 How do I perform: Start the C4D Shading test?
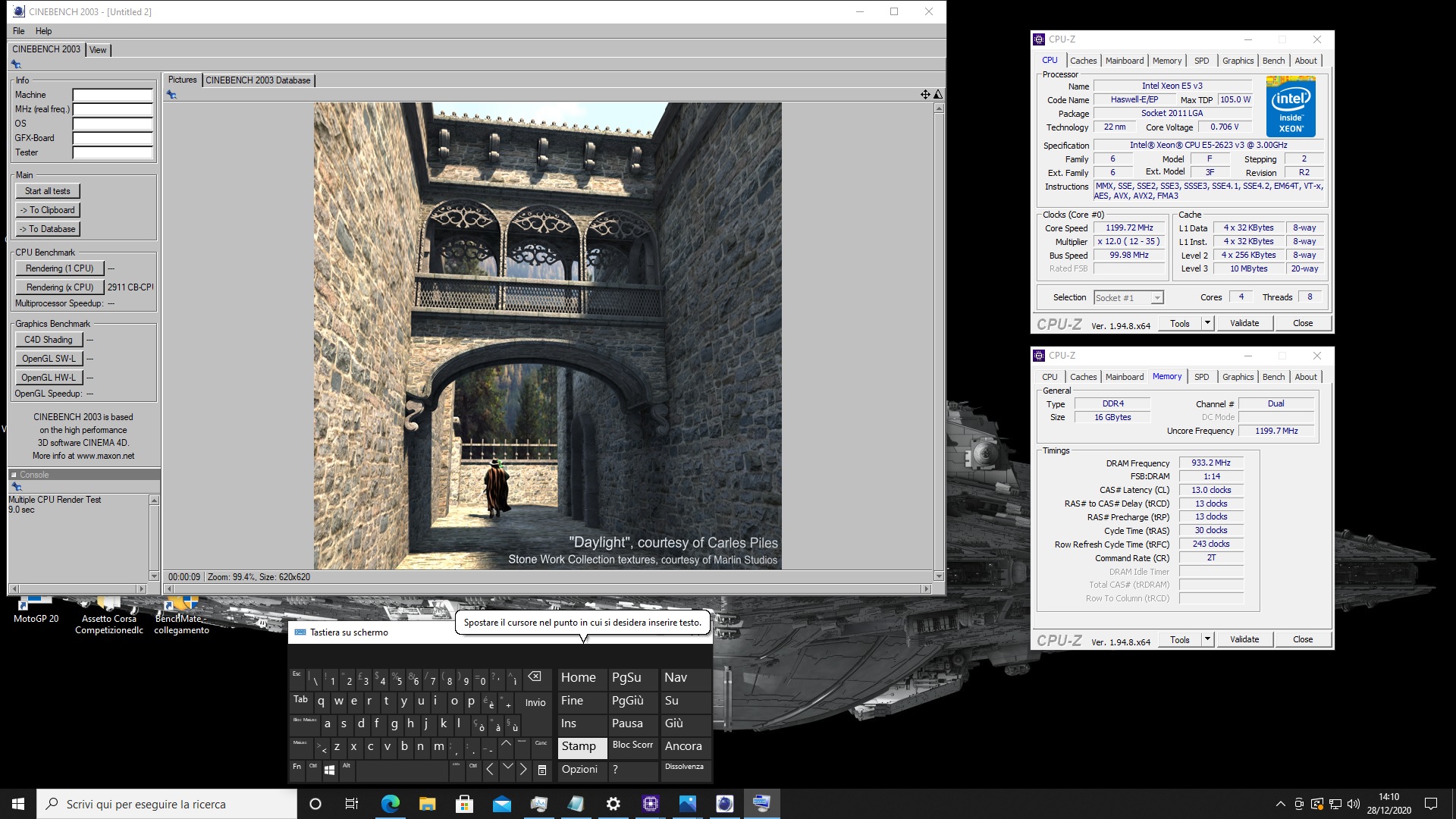click(x=49, y=340)
